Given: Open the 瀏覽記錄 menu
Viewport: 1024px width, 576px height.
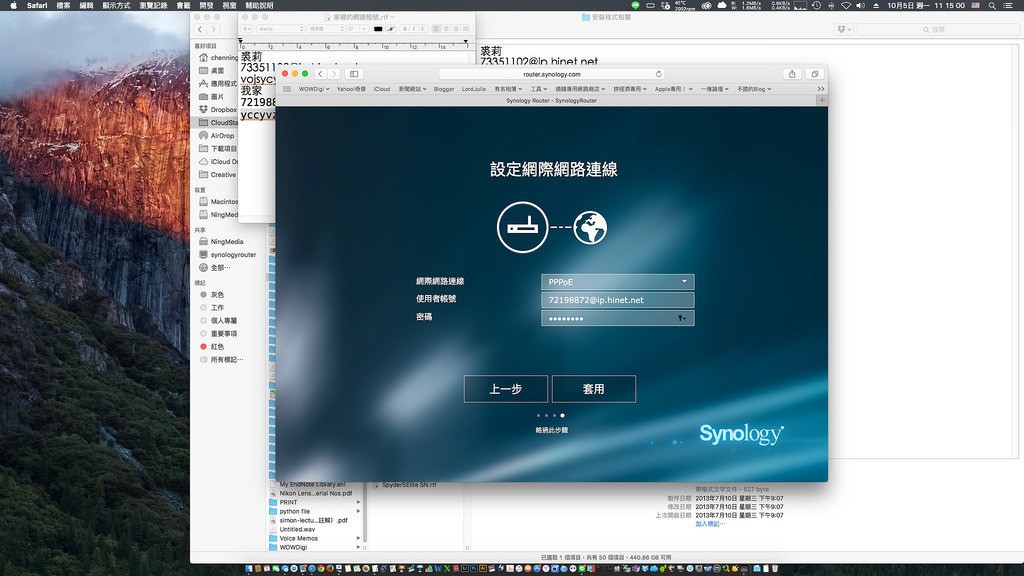Looking at the screenshot, I should [153, 5].
